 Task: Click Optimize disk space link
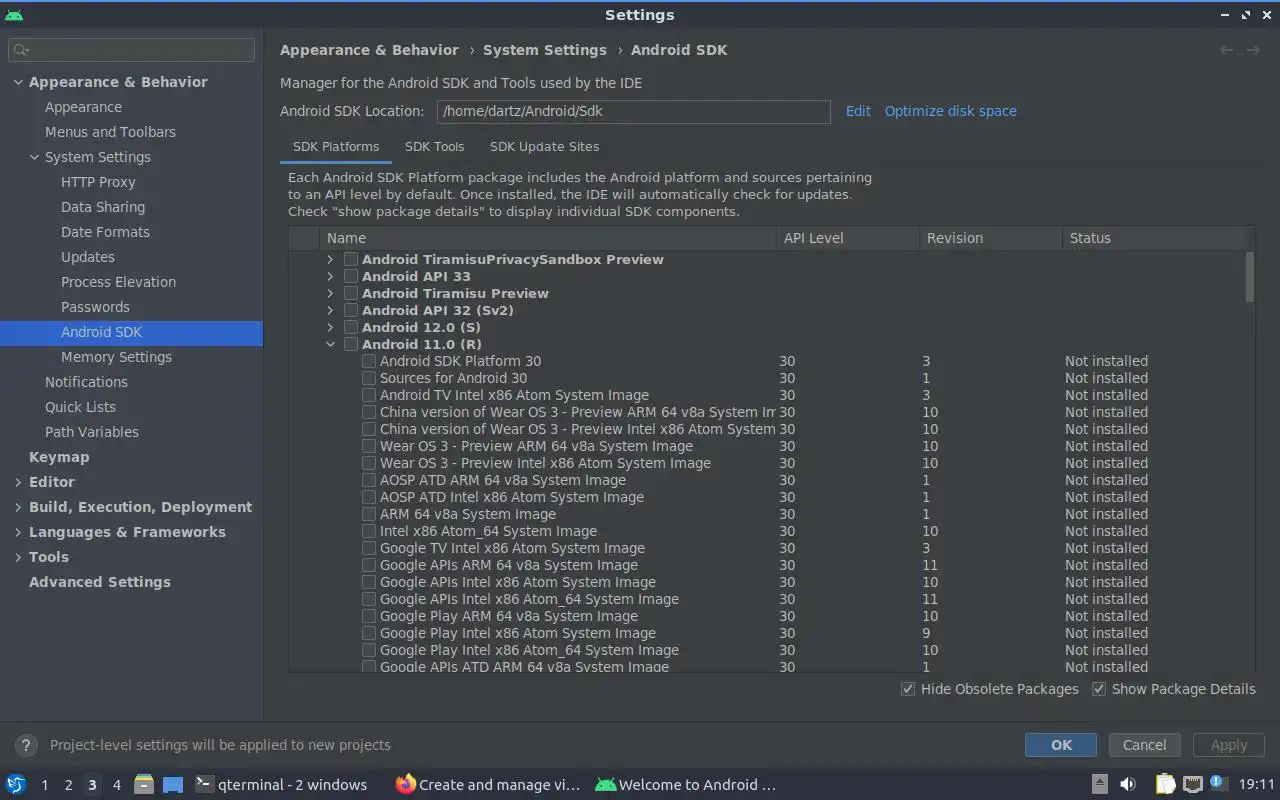point(950,111)
